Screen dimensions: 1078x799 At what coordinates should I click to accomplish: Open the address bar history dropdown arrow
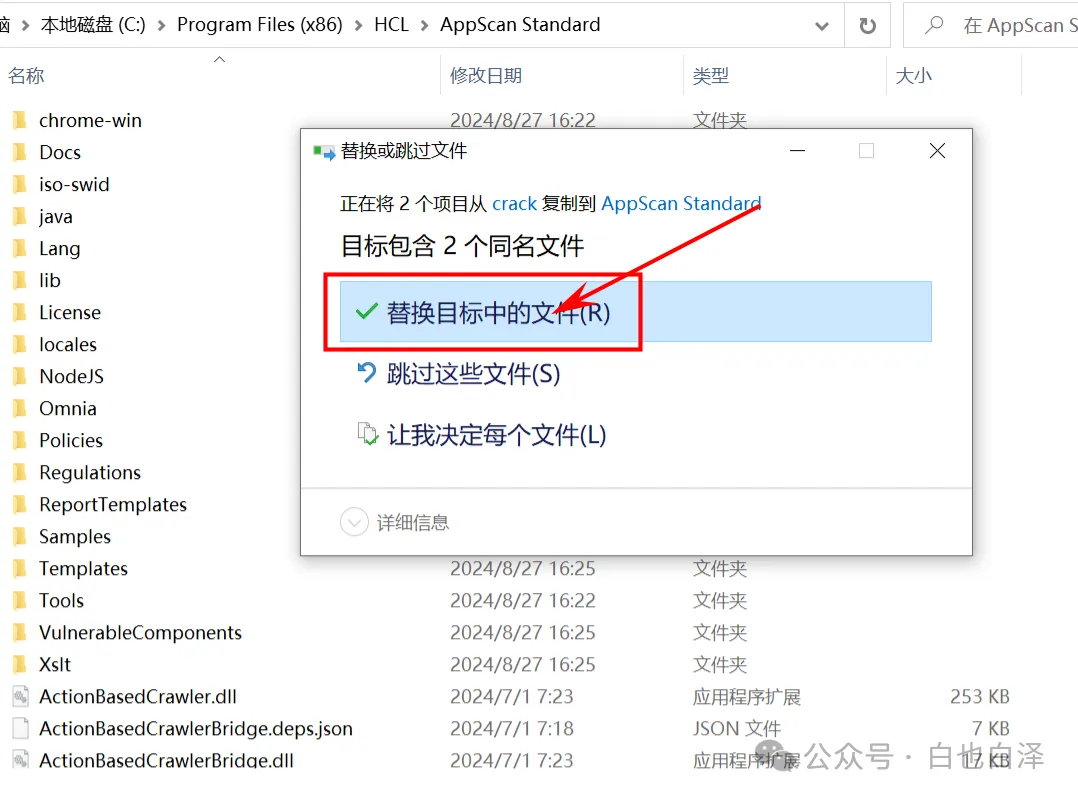pyautogui.click(x=822, y=24)
